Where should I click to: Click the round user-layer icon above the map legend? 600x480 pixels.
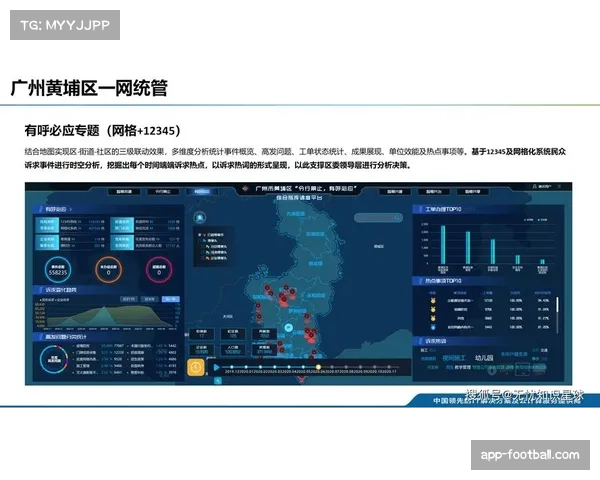(199, 218)
